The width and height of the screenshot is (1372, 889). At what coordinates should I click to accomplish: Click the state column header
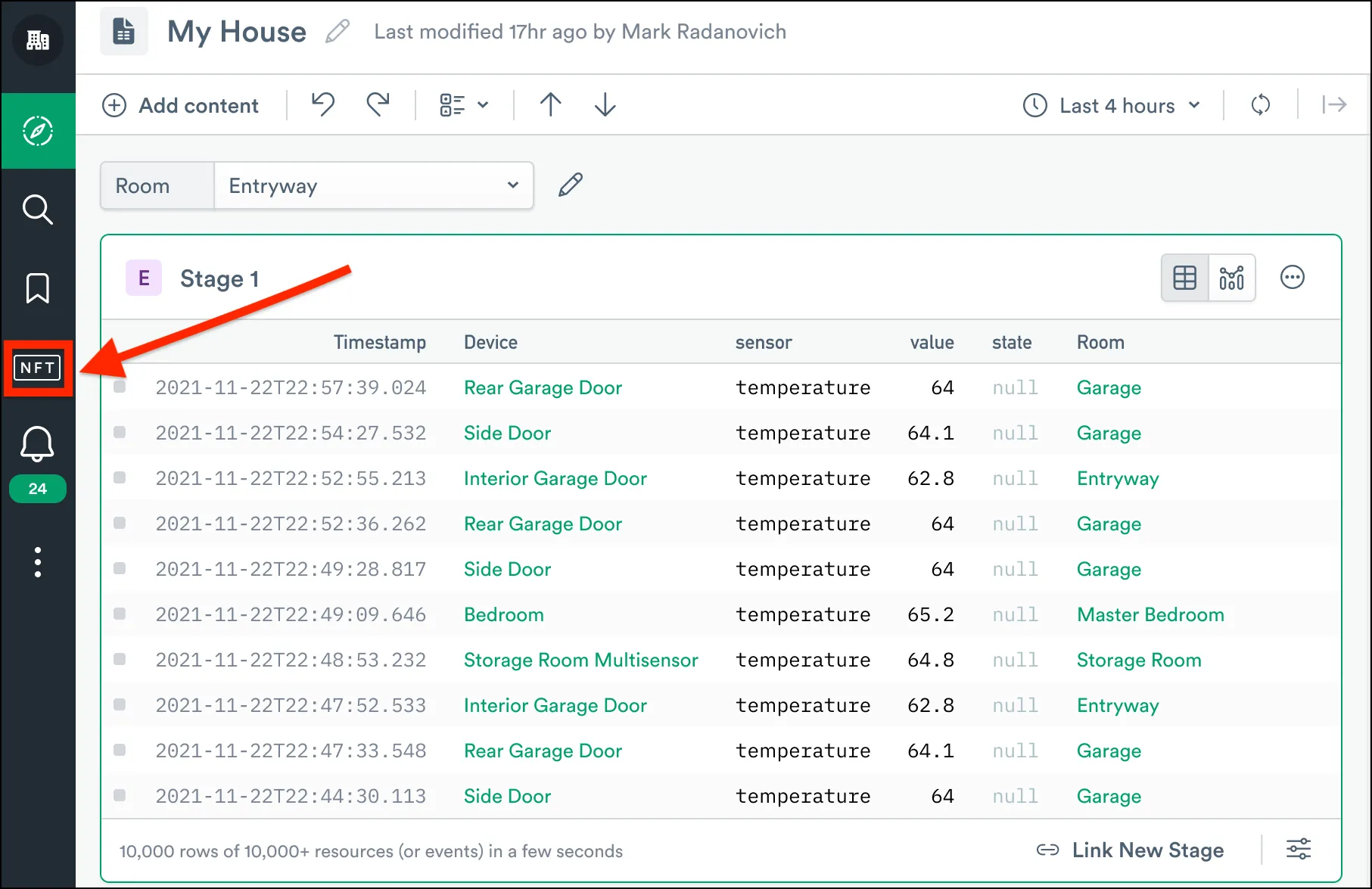coord(1012,343)
